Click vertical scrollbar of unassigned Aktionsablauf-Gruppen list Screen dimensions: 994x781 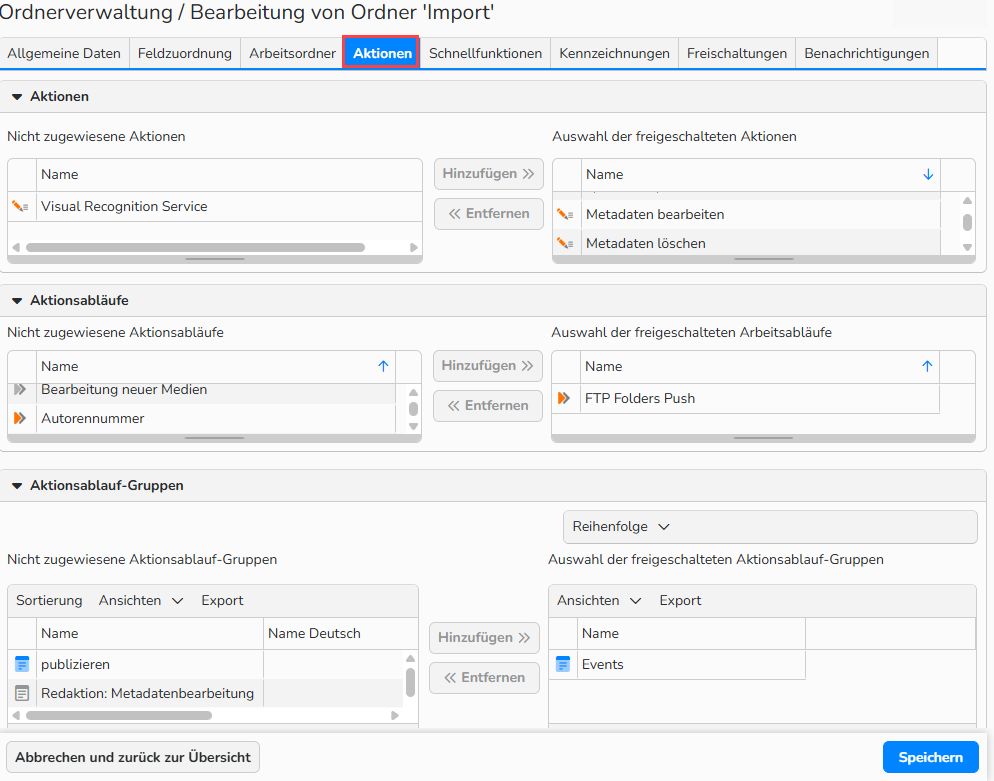point(410,682)
